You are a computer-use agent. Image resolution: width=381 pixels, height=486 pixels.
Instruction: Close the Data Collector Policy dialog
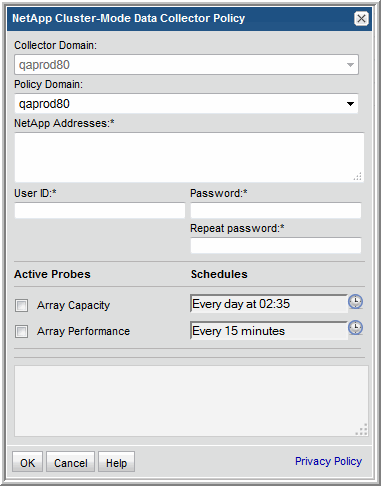361,19
